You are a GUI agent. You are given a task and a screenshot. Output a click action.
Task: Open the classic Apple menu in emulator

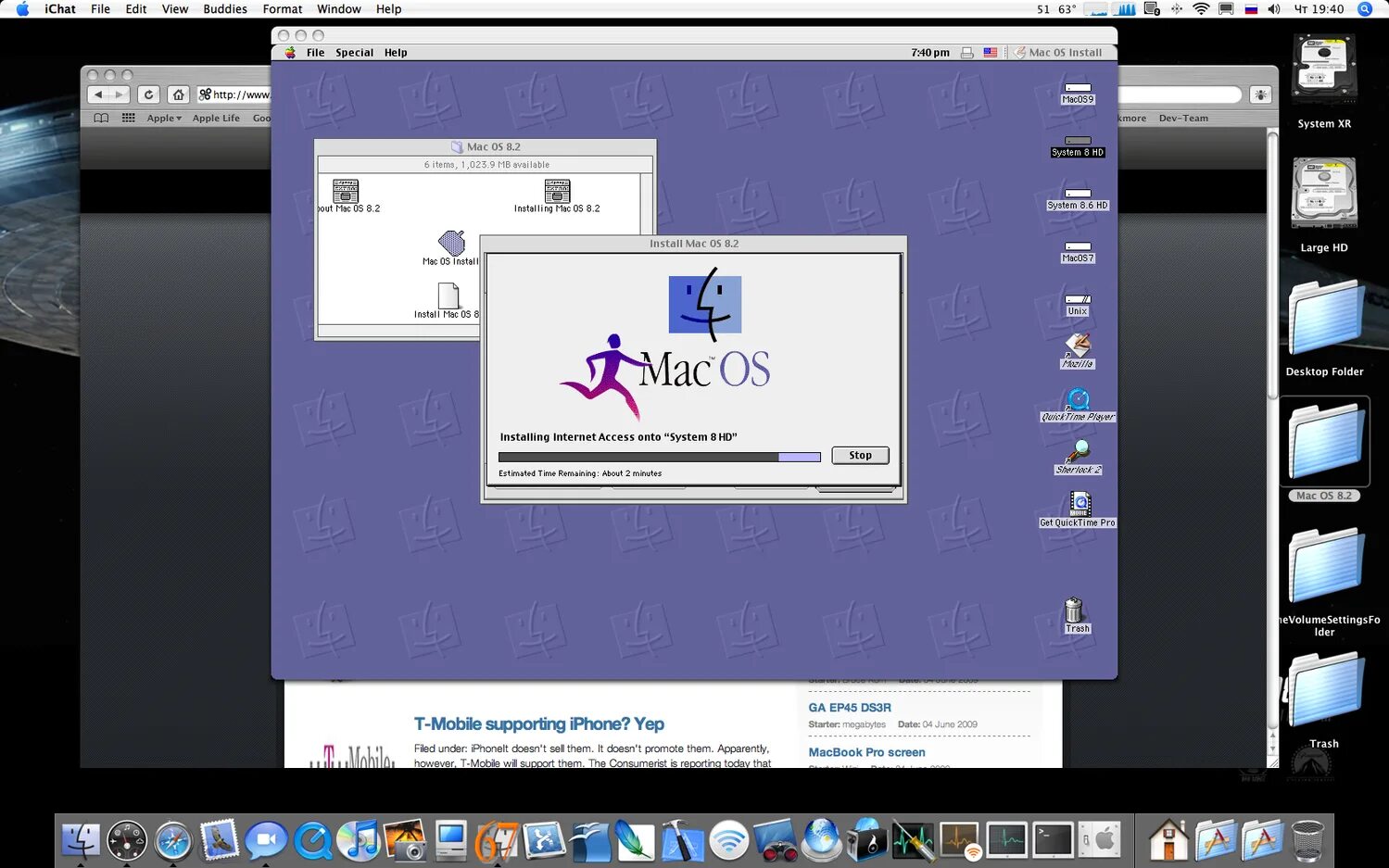[290, 53]
